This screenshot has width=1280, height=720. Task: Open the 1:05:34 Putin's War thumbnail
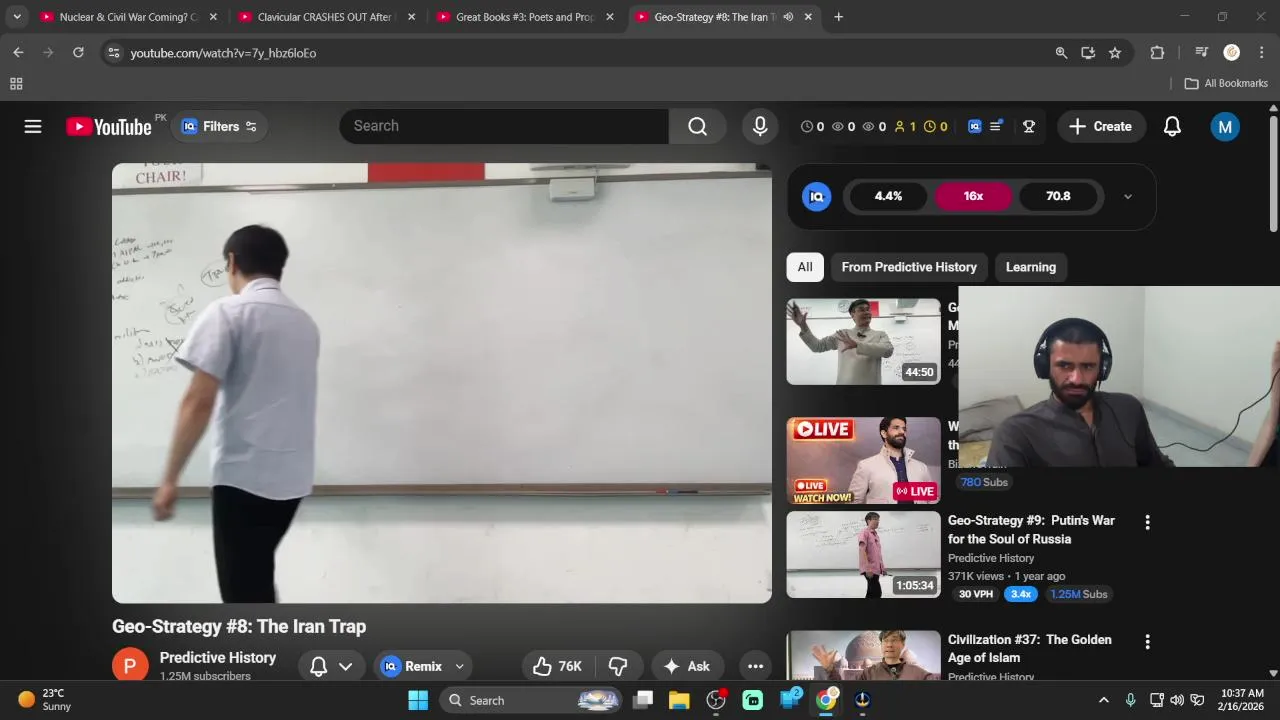(x=863, y=555)
